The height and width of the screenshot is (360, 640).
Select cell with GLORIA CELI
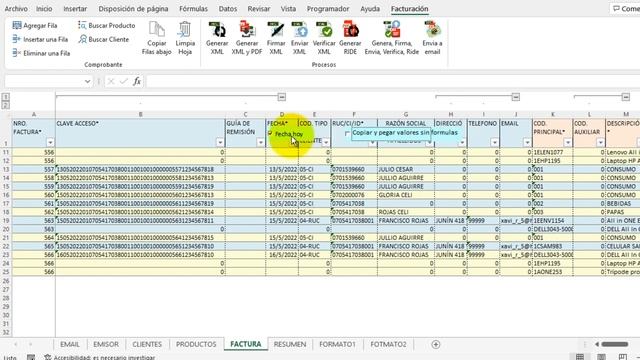[406, 195]
